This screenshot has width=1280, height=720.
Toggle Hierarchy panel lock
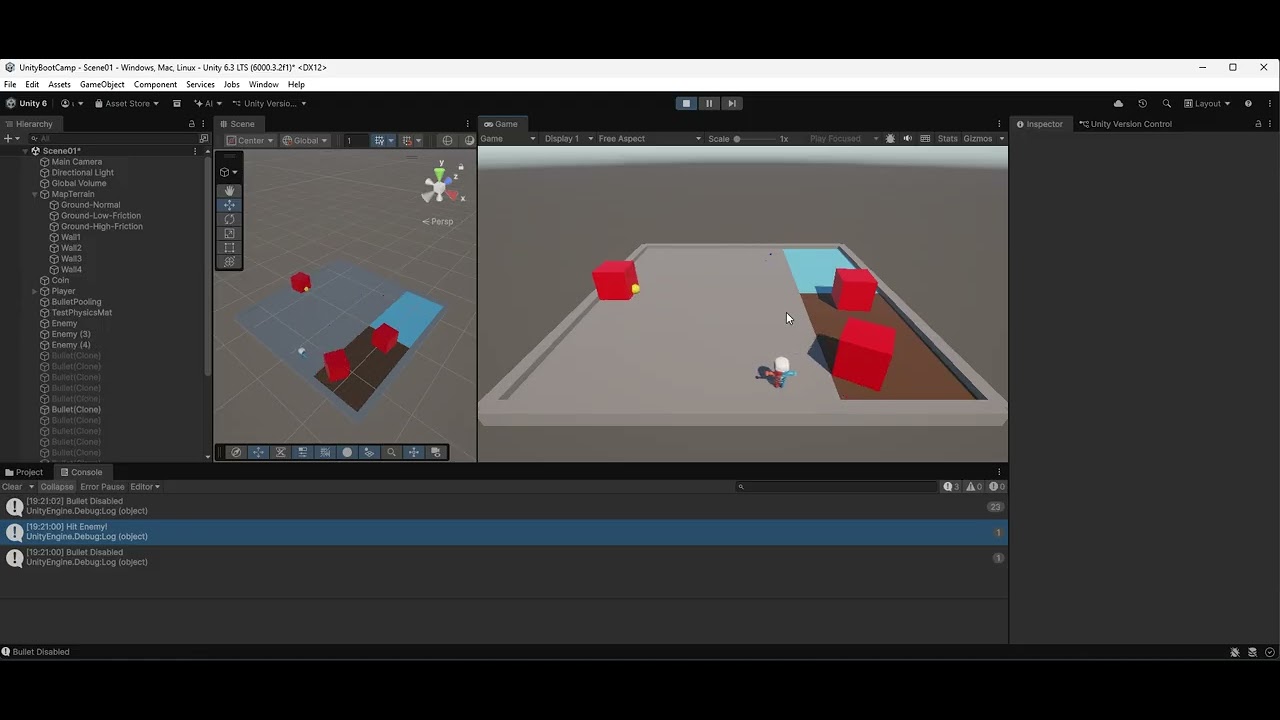pos(192,124)
